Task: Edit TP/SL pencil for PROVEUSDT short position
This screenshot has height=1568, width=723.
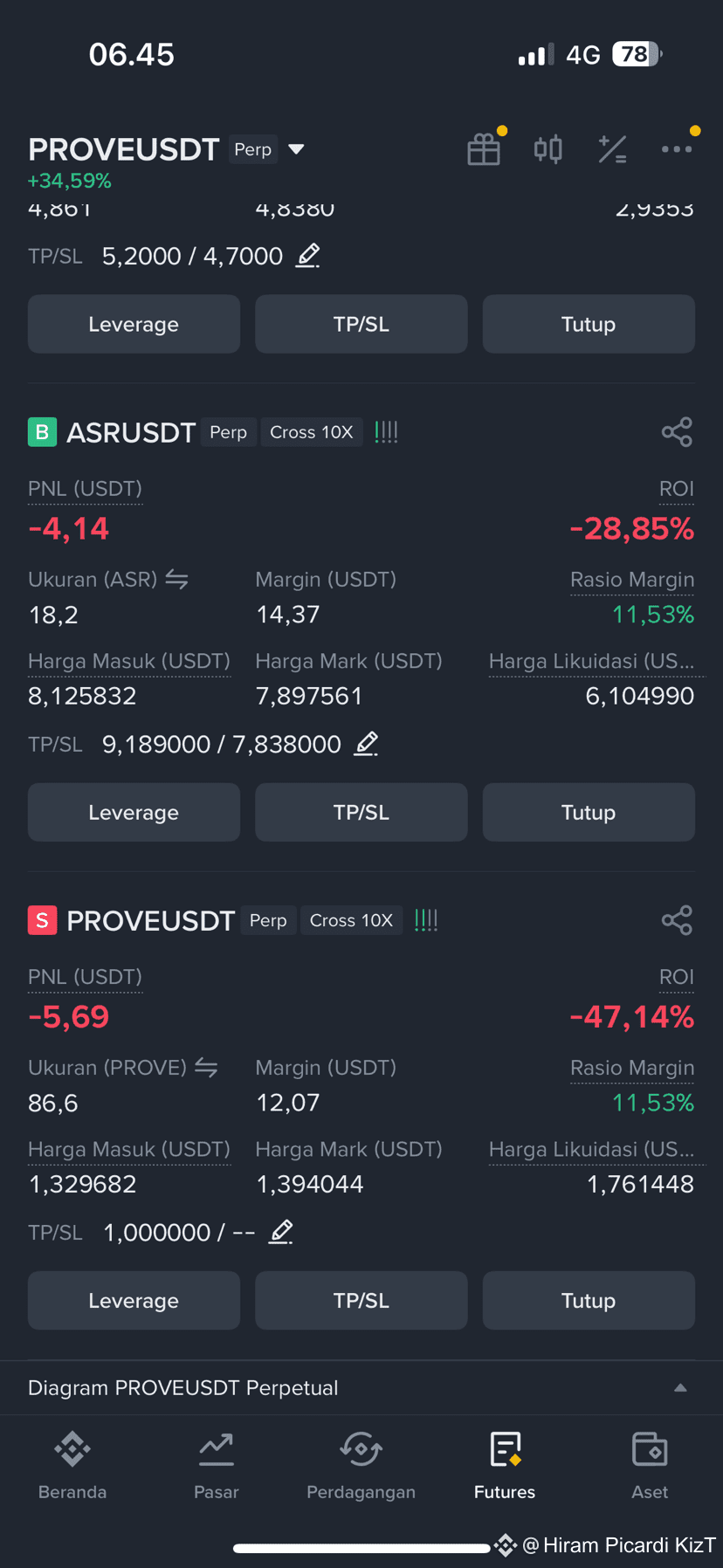Action: (280, 1232)
